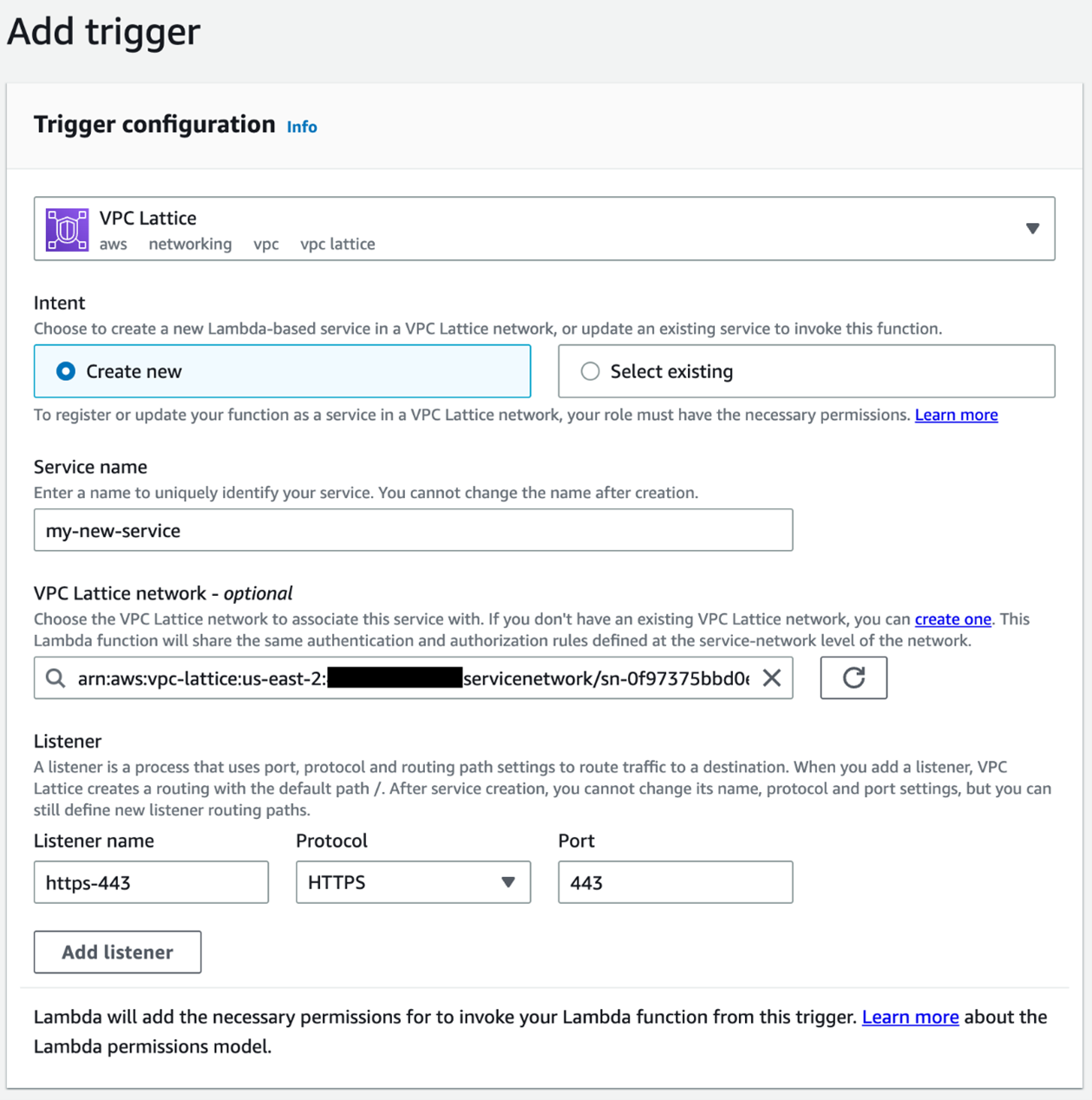Click the VPC Lattice service icon
The width and height of the screenshot is (1092, 1100).
tap(67, 230)
